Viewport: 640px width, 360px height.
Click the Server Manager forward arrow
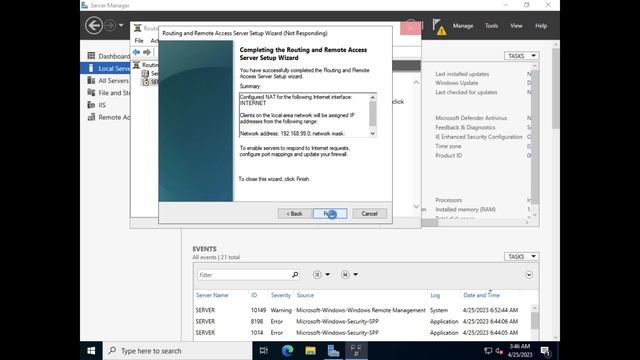[110, 25]
